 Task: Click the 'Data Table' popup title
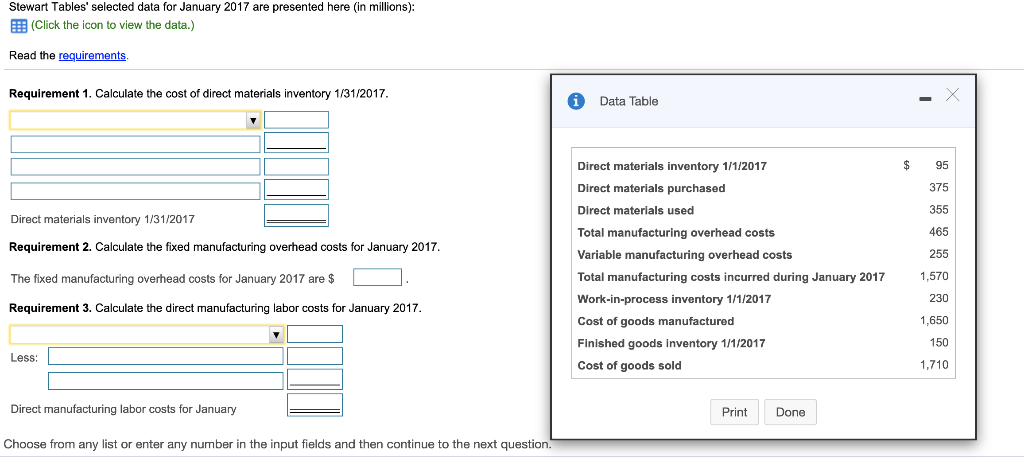click(628, 101)
